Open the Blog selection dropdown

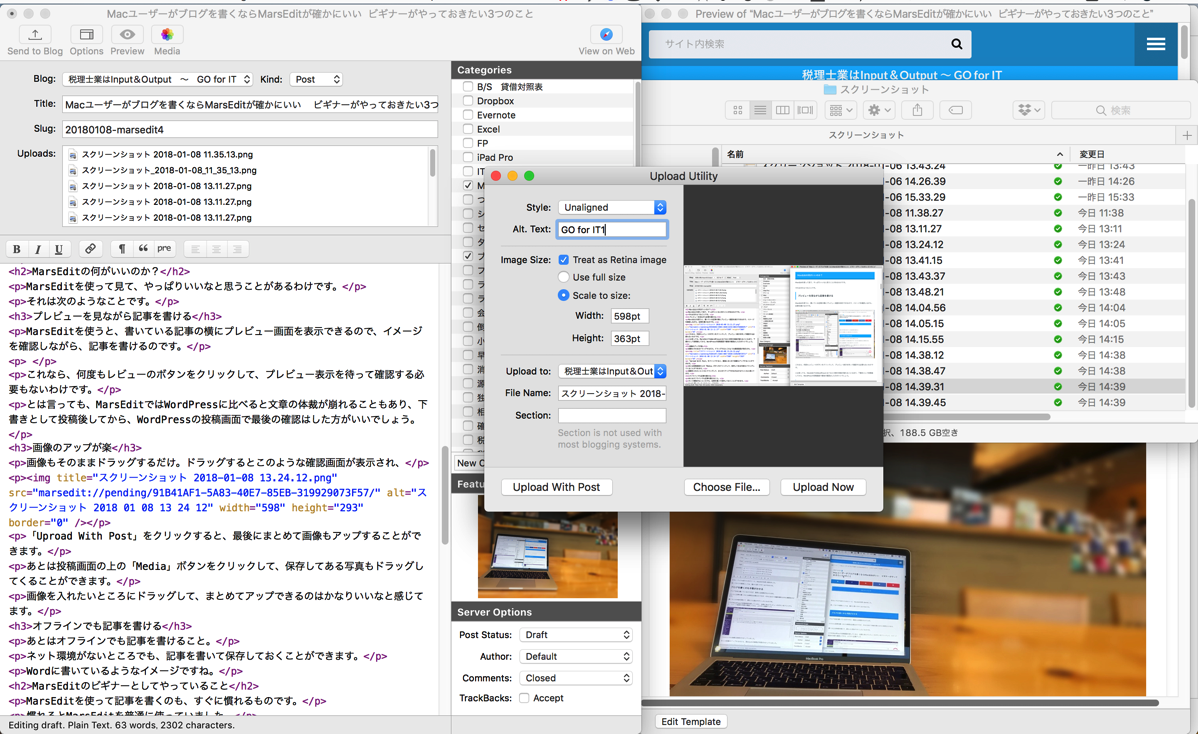[x=158, y=79]
